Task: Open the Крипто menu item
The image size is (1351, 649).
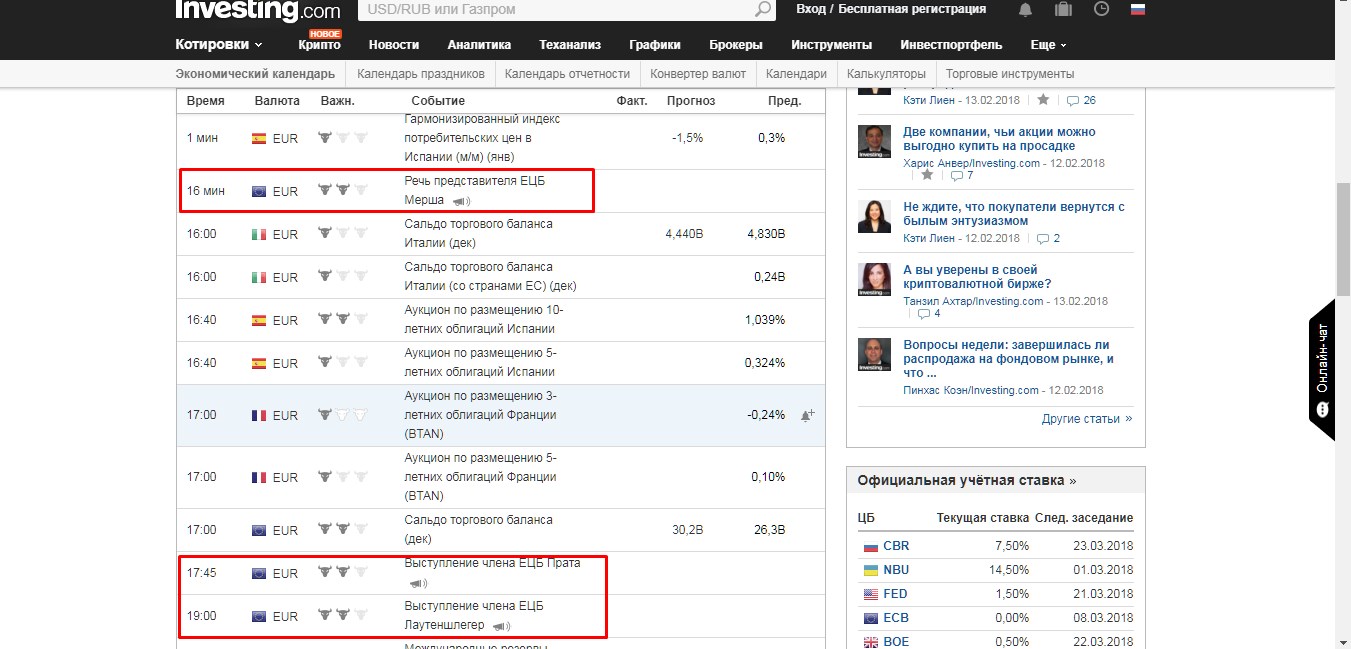Action: (x=319, y=45)
